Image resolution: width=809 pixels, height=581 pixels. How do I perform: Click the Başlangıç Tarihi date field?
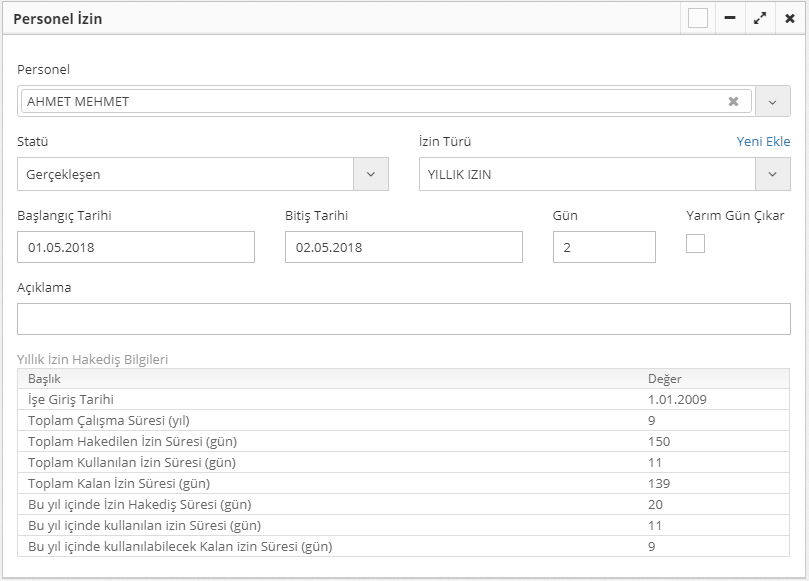pos(136,247)
